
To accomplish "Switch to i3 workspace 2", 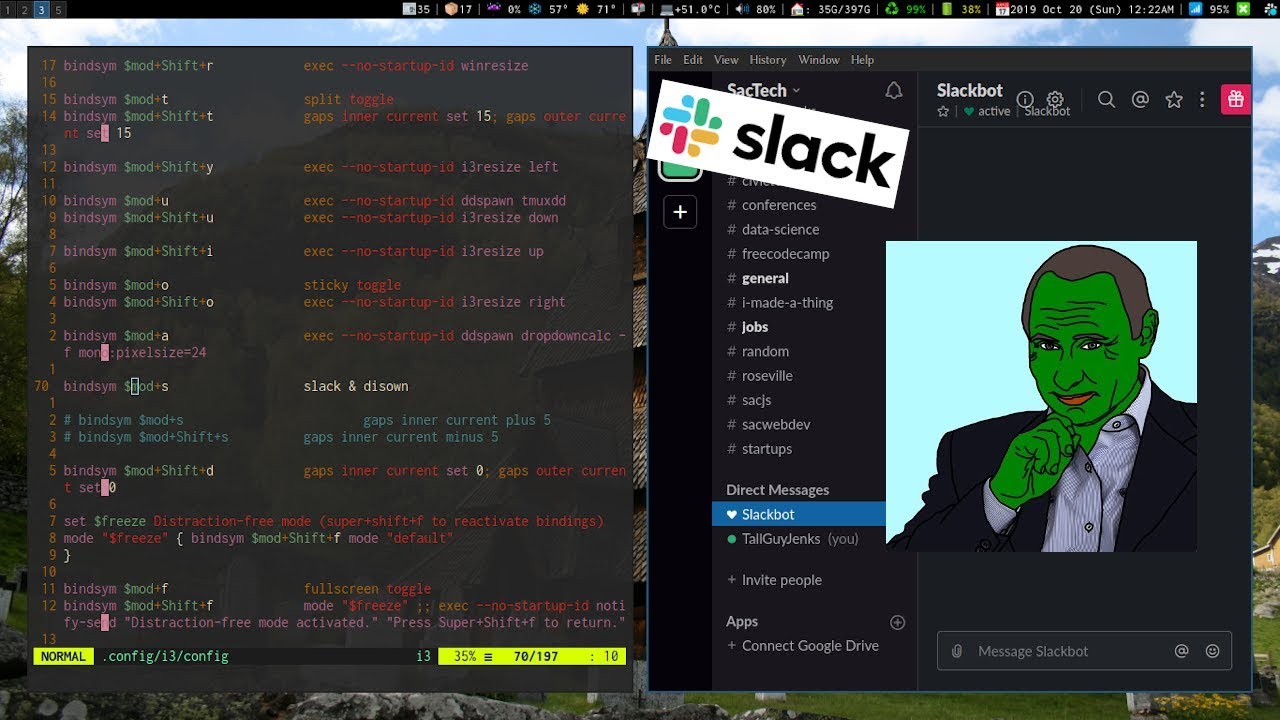I will (x=25, y=9).
